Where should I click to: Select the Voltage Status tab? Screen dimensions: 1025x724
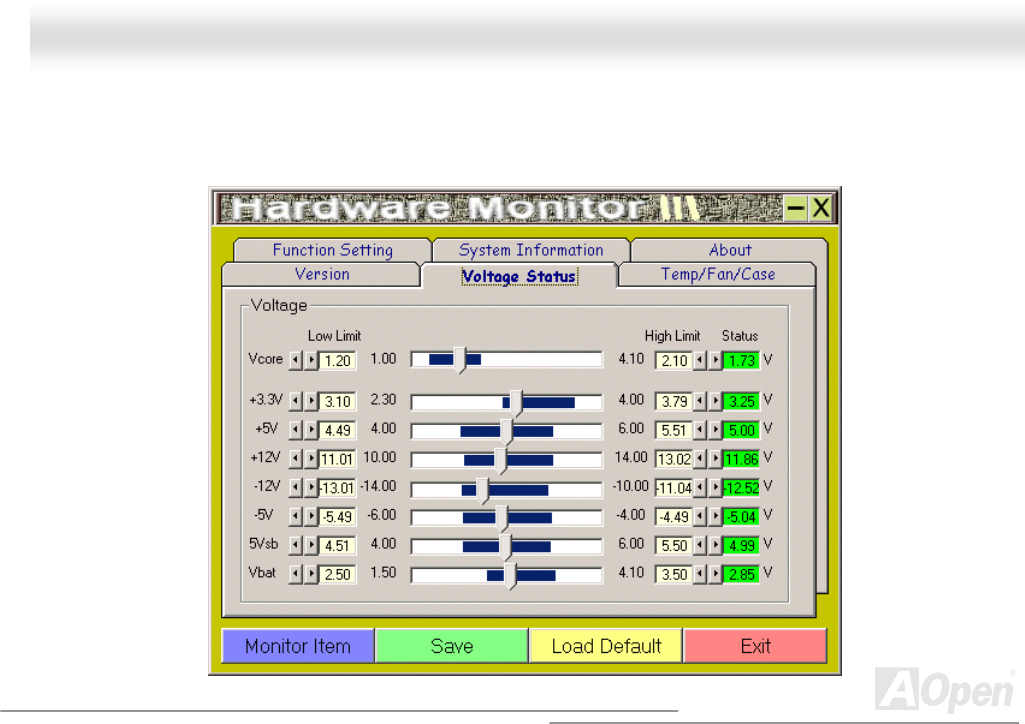pos(519,276)
